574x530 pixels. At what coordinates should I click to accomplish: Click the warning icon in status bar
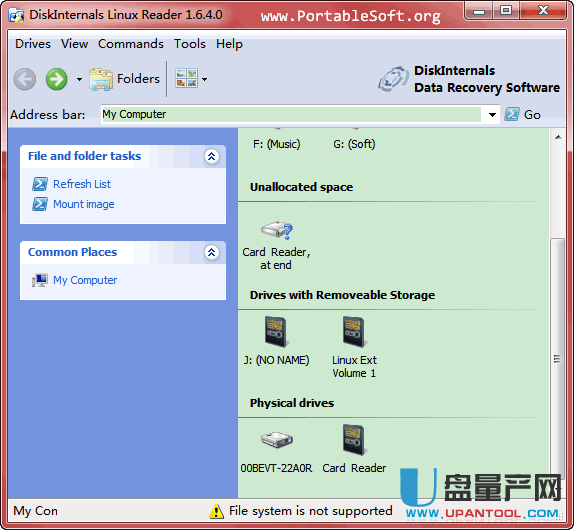(x=216, y=511)
